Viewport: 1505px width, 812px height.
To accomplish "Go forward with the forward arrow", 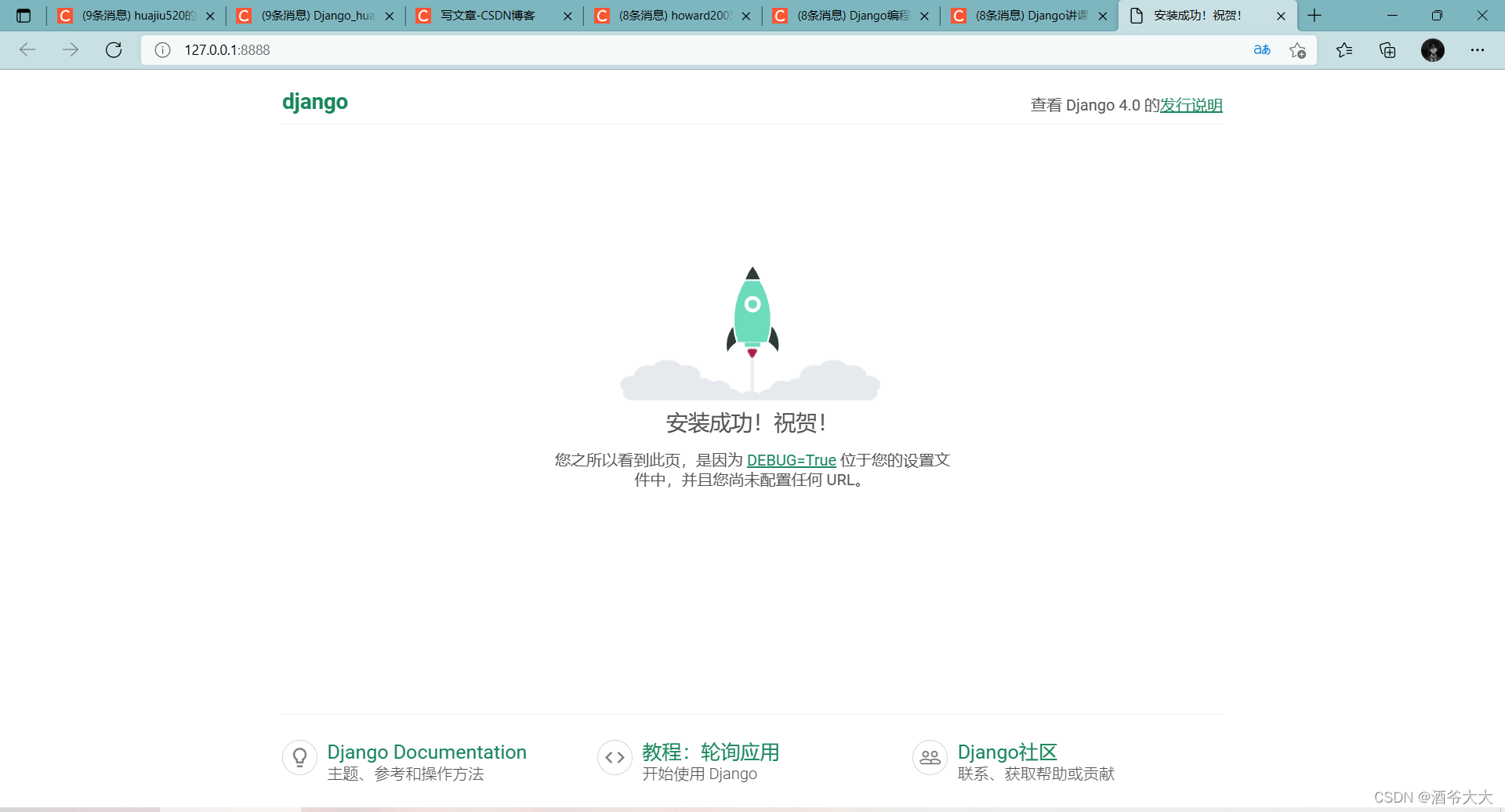I will point(71,50).
